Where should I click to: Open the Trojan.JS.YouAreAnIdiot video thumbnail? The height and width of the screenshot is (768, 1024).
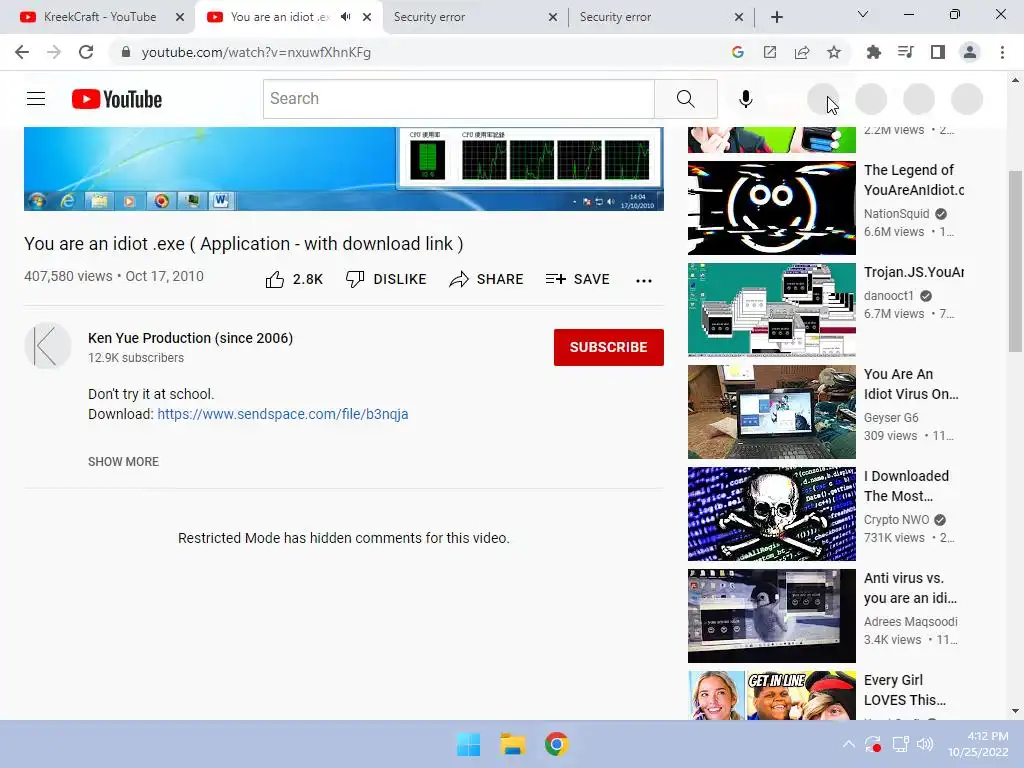pyautogui.click(x=772, y=310)
